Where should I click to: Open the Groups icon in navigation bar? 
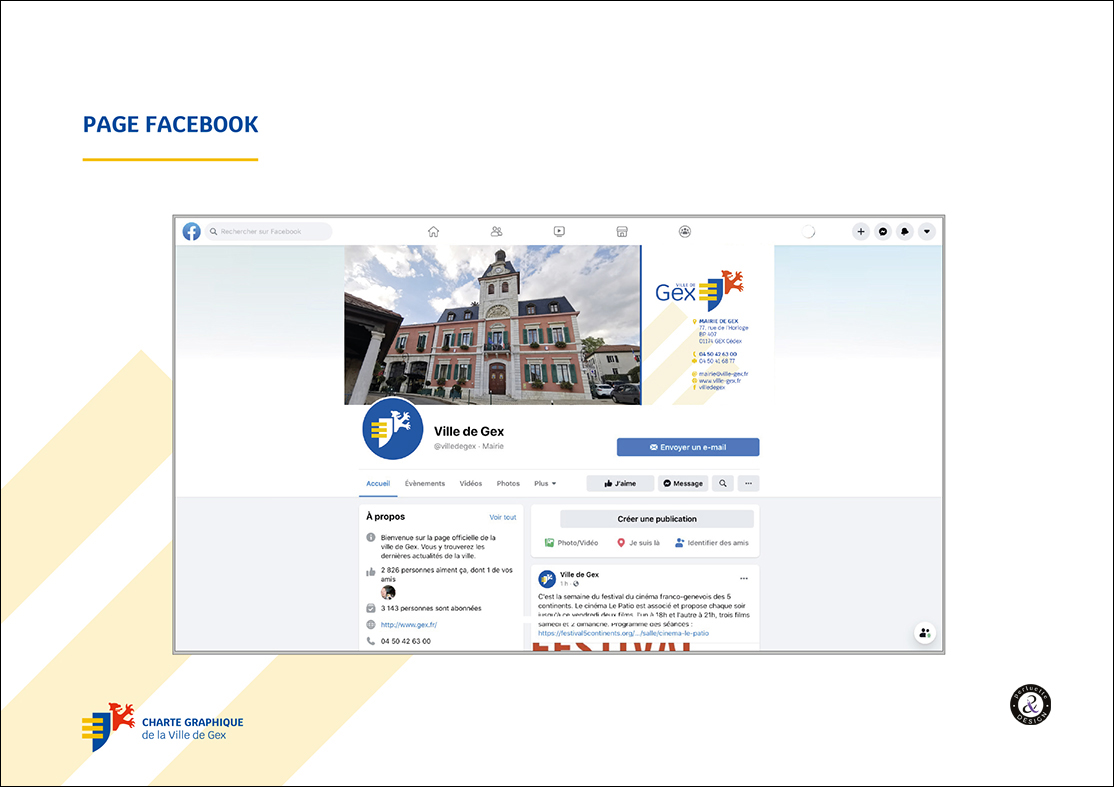pyautogui.click(x=685, y=231)
